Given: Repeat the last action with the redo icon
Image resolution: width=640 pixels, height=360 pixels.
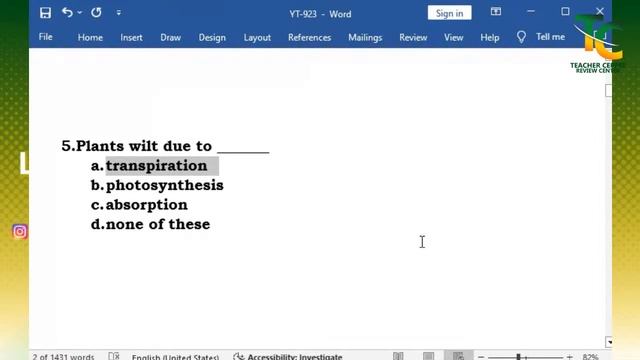Looking at the screenshot, I should [96, 13].
